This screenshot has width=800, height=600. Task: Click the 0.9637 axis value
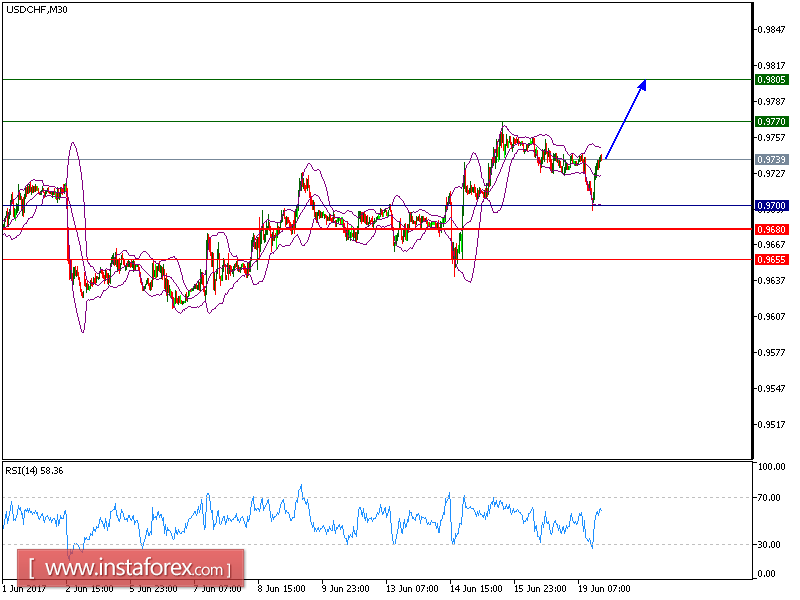(771, 281)
